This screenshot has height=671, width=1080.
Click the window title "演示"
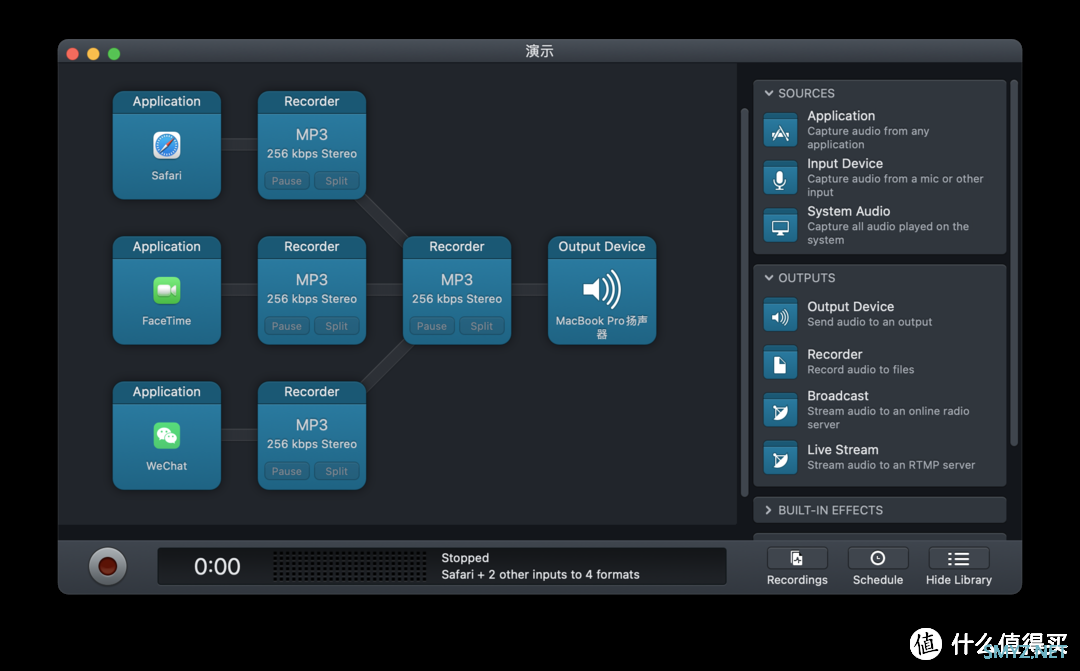click(539, 52)
